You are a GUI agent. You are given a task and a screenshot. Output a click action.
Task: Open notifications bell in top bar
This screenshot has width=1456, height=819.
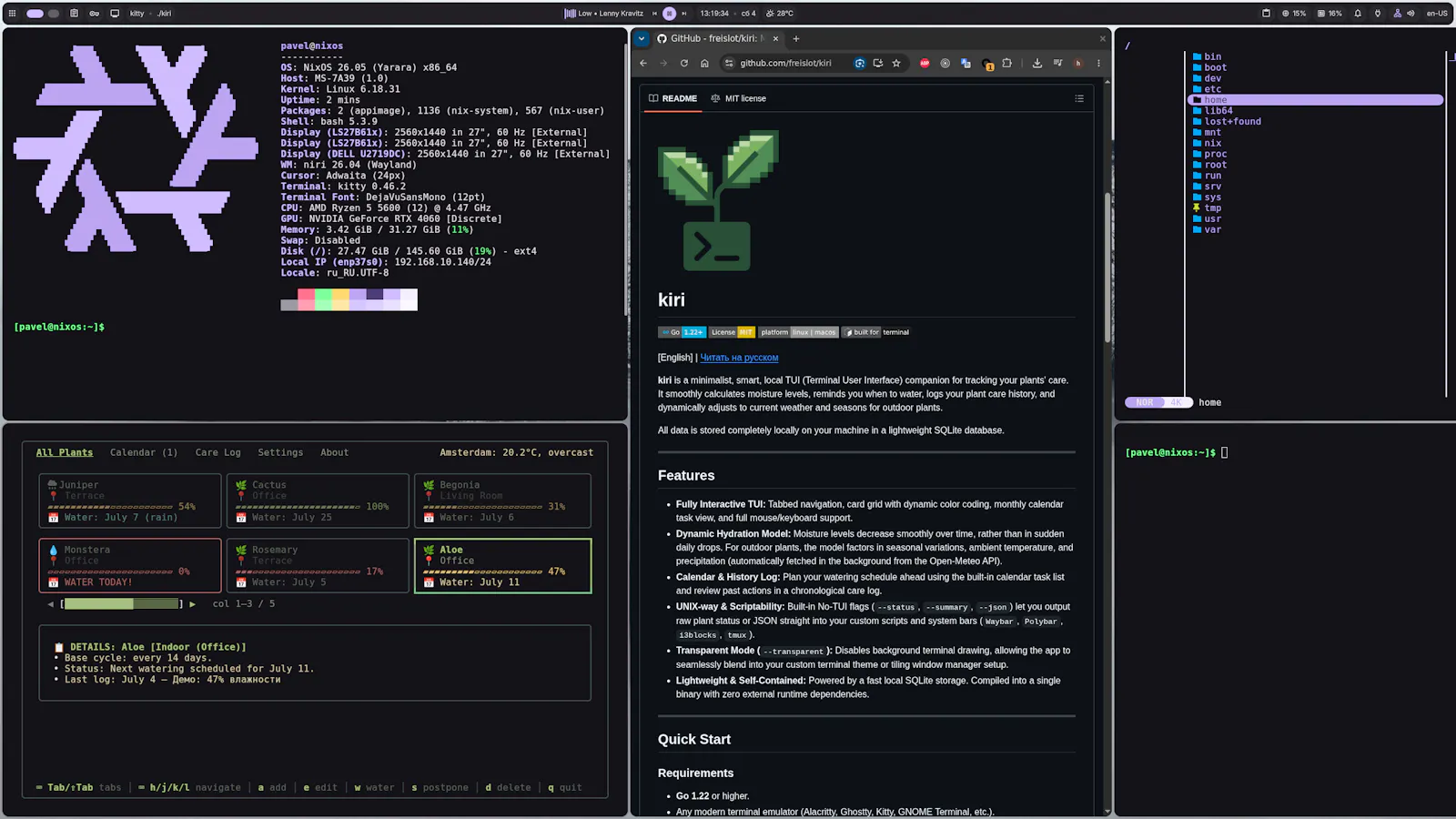[x=1358, y=14]
